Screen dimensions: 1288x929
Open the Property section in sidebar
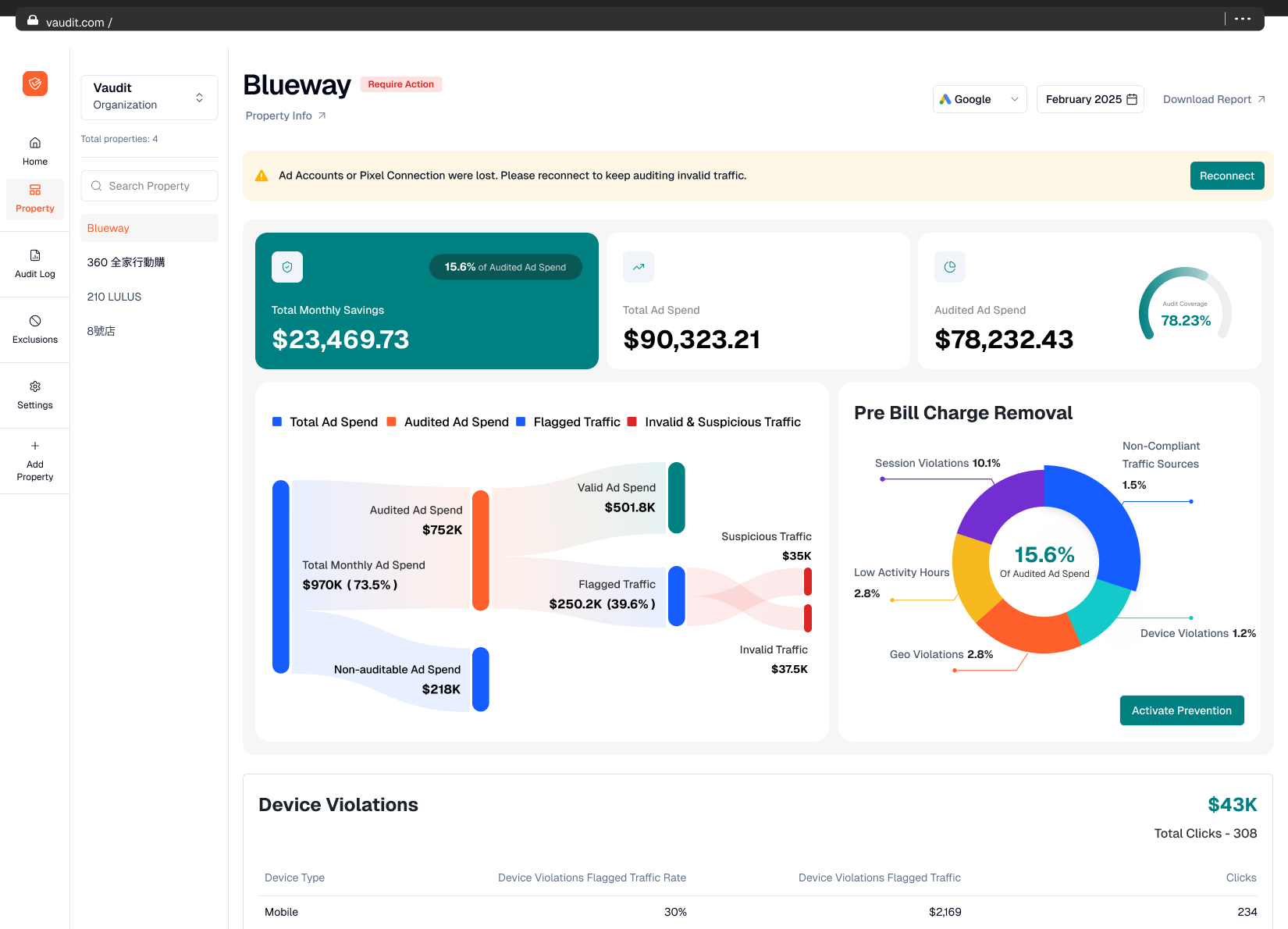click(x=35, y=199)
